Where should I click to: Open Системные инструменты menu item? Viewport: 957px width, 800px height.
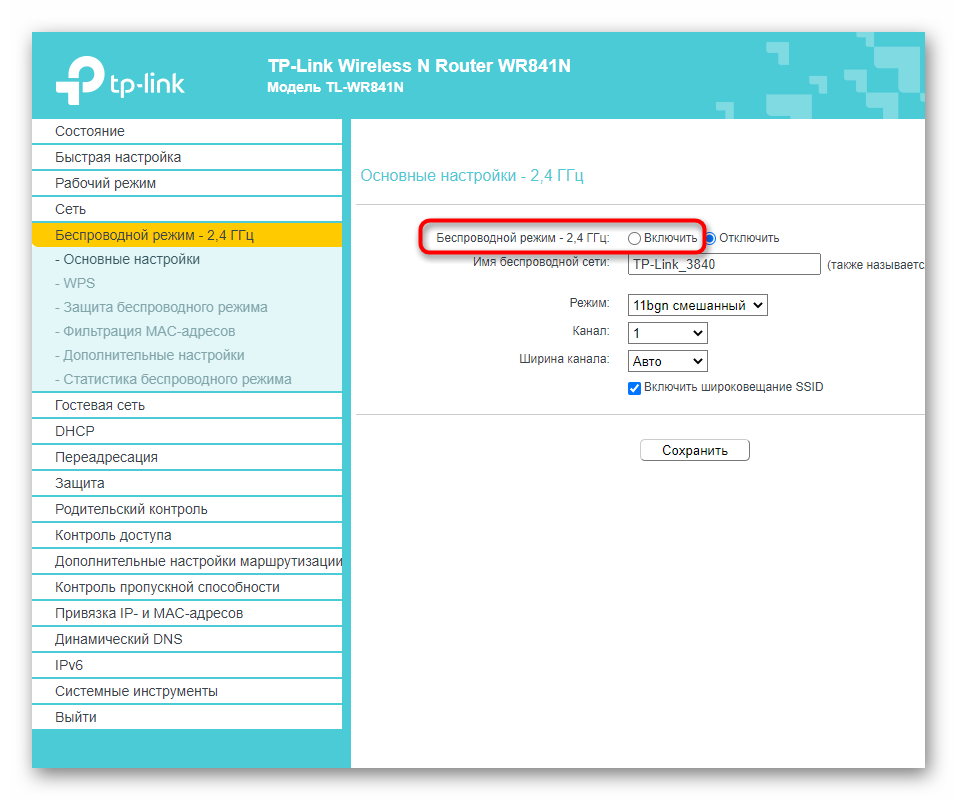[187, 691]
